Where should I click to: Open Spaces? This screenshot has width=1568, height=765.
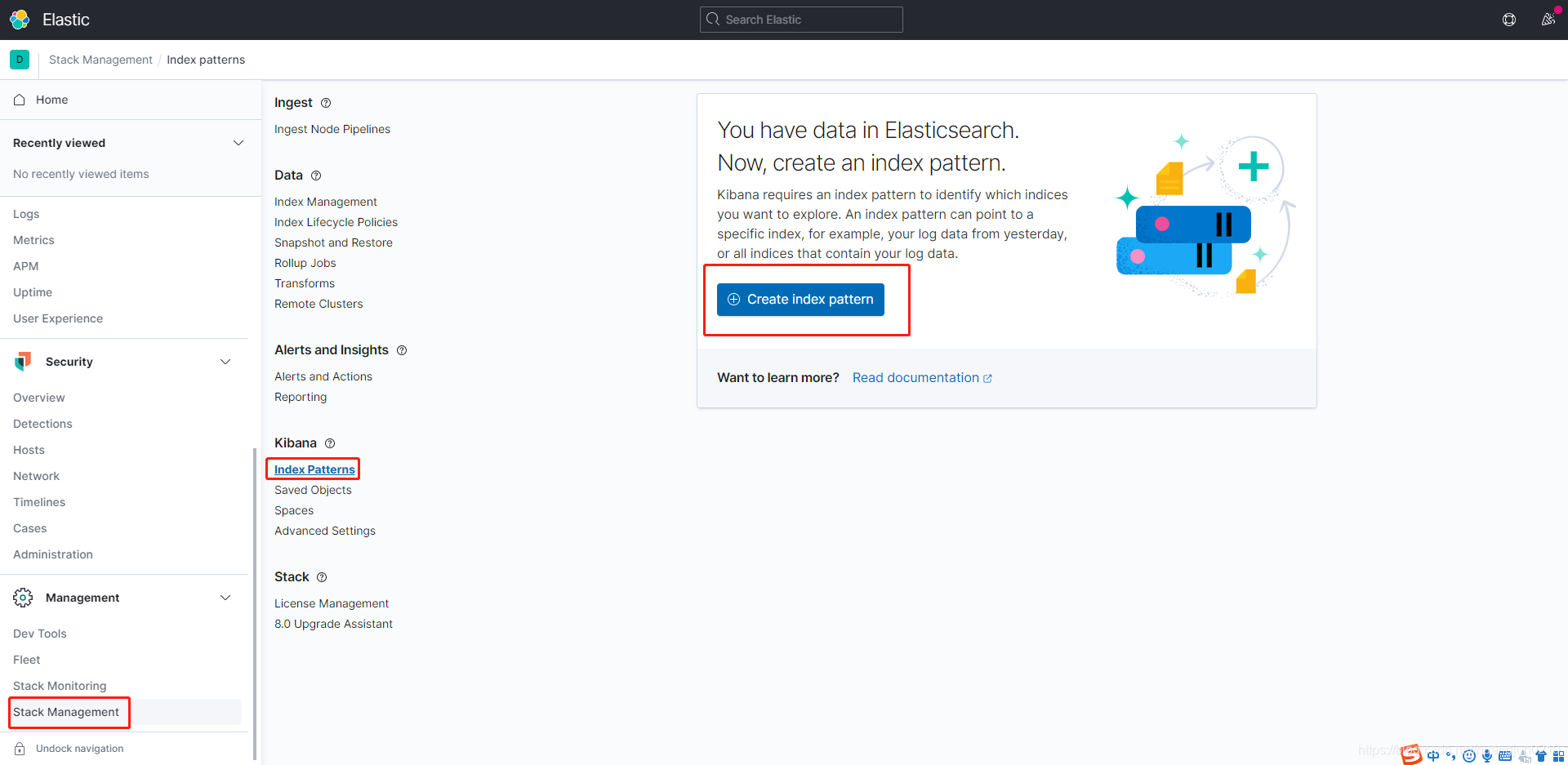point(294,510)
